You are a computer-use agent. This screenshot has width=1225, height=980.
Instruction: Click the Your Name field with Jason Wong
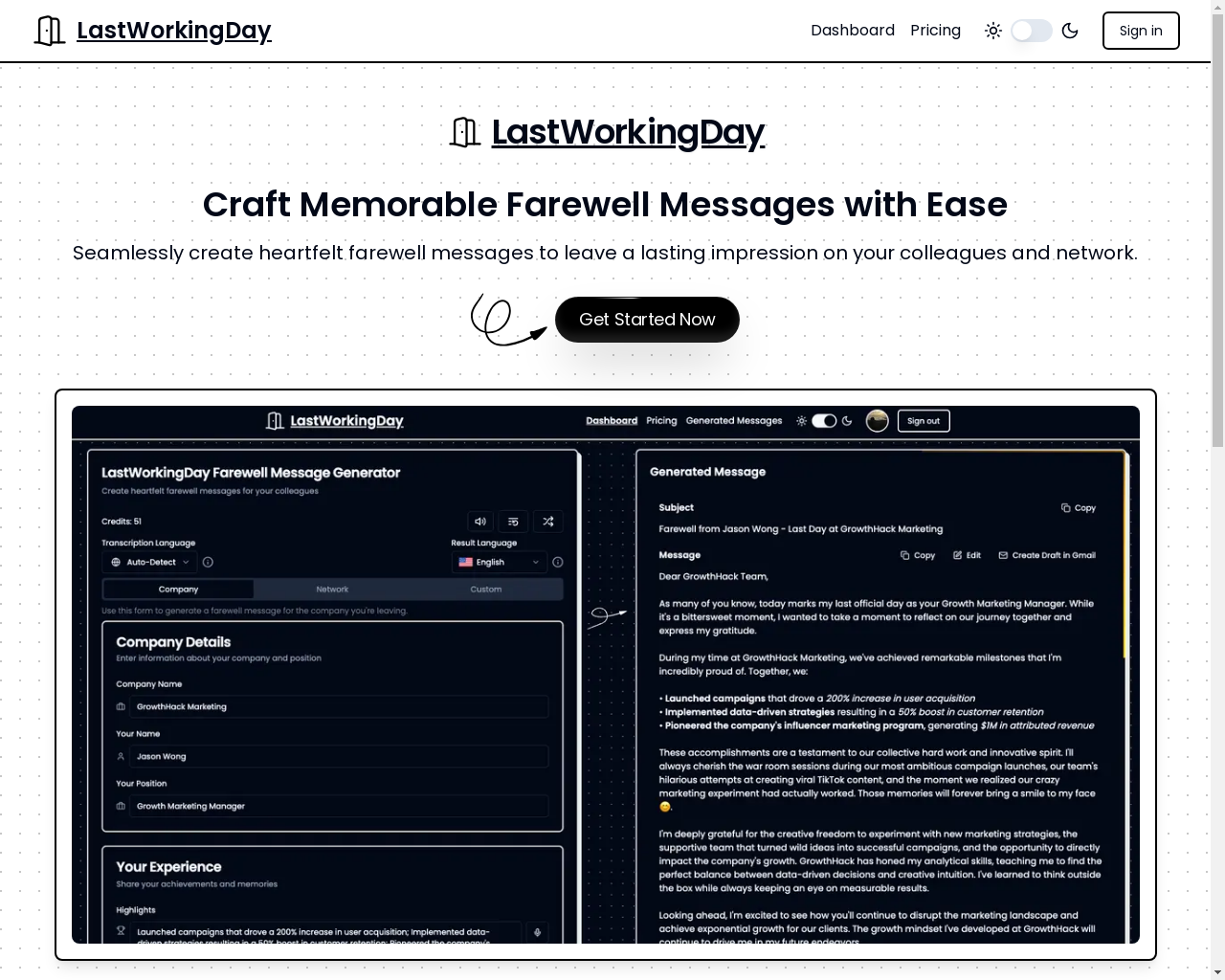pyautogui.click(x=339, y=757)
